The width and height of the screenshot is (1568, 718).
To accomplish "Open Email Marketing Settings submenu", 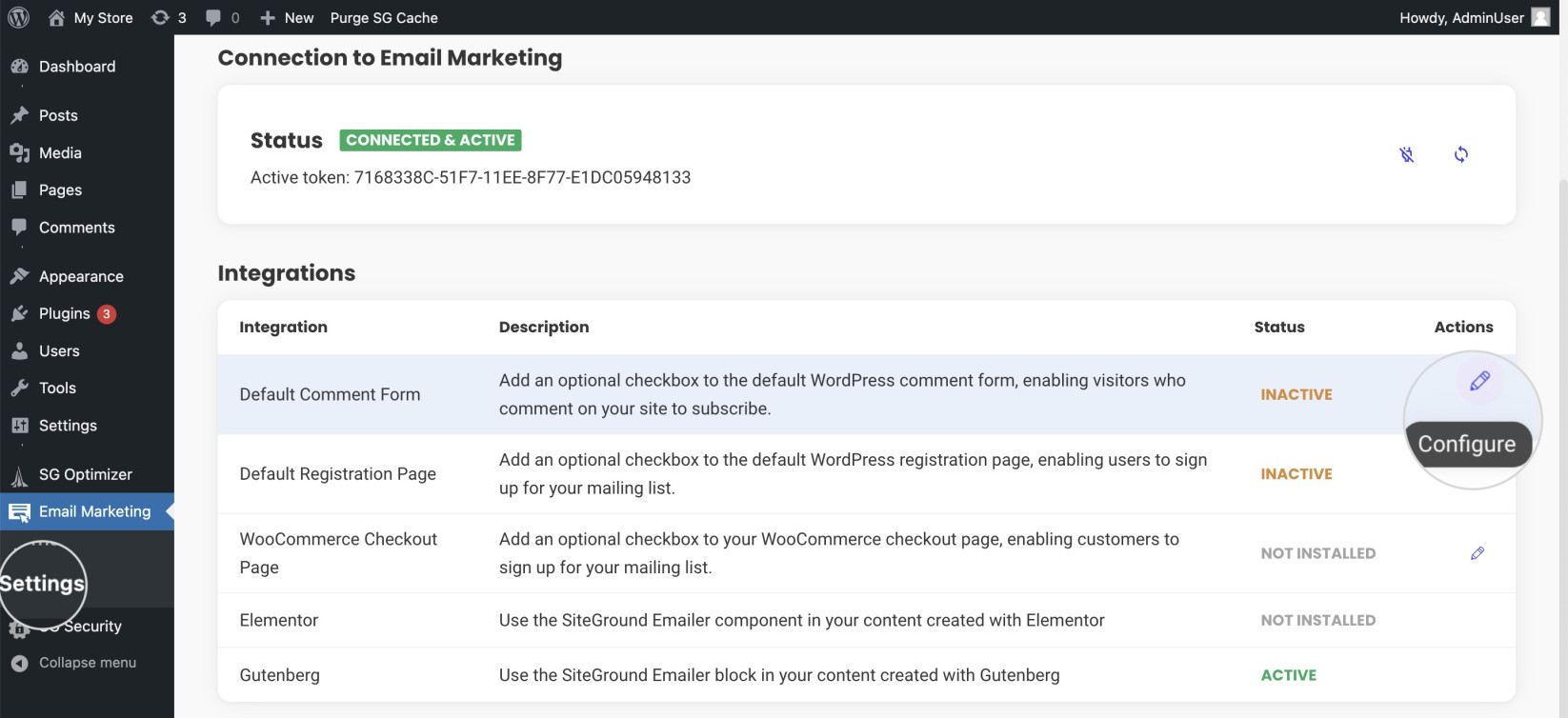I will (42, 584).
